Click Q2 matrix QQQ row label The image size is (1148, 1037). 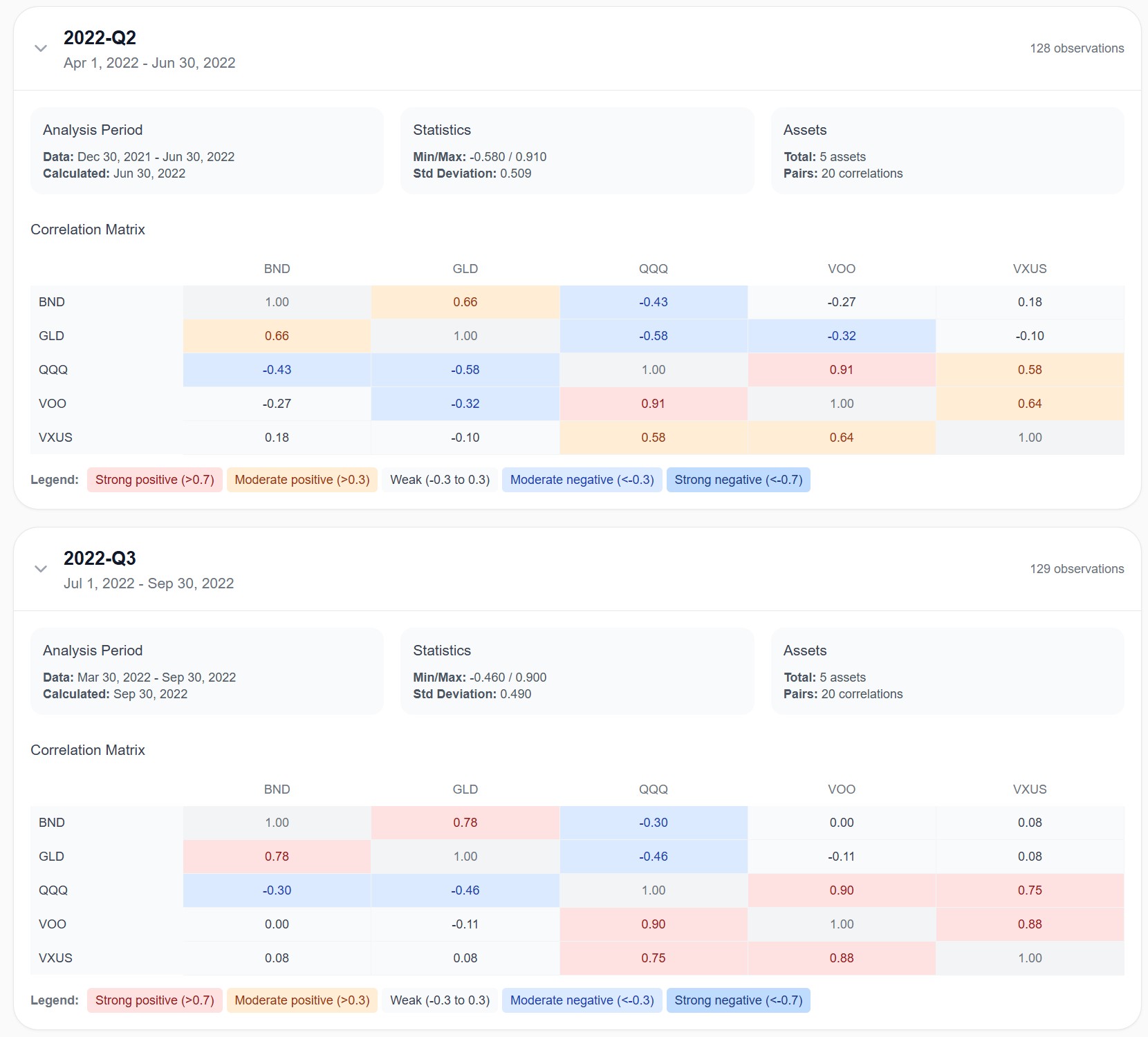click(x=53, y=370)
